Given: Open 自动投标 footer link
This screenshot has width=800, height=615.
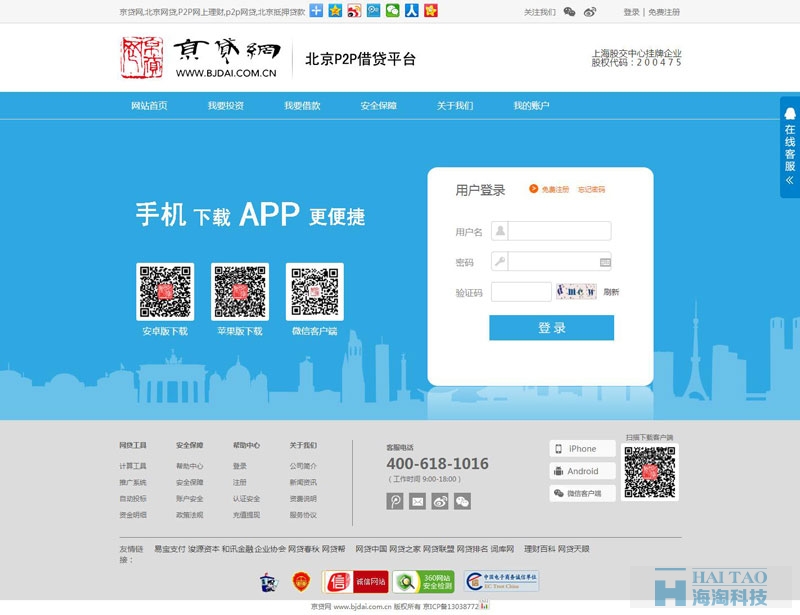Looking at the screenshot, I should coord(133,499).
